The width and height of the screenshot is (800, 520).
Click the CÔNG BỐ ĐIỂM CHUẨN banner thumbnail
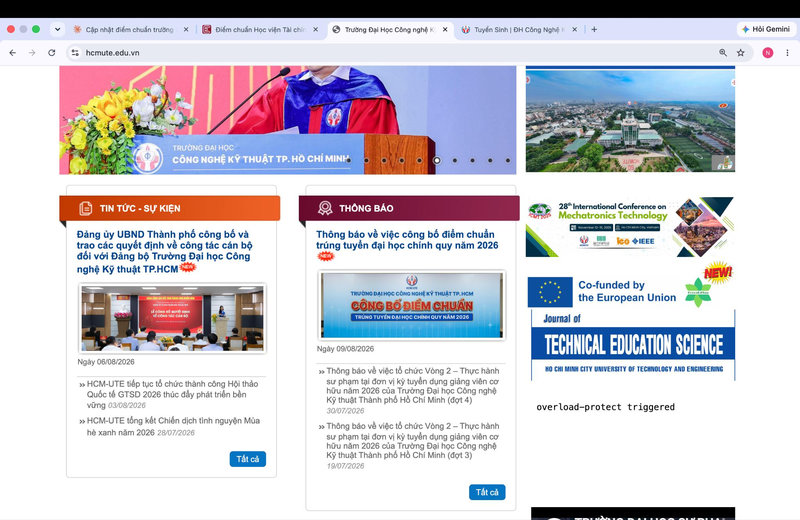411,305
